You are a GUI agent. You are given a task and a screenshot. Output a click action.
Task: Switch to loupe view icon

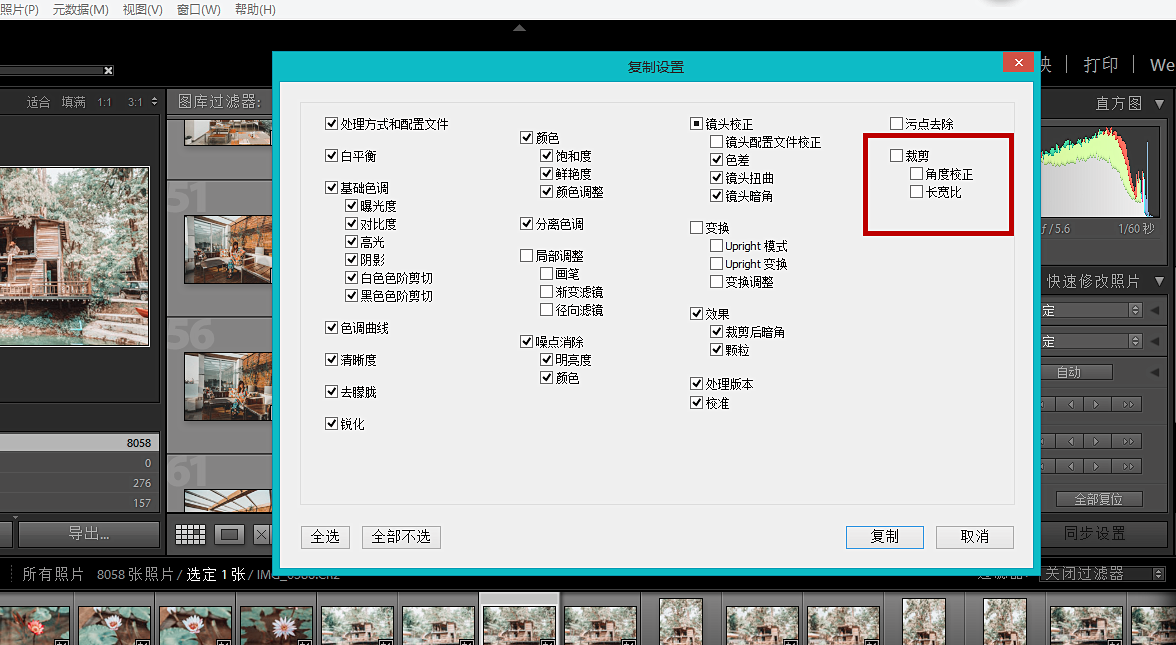[x=230, y=535]
